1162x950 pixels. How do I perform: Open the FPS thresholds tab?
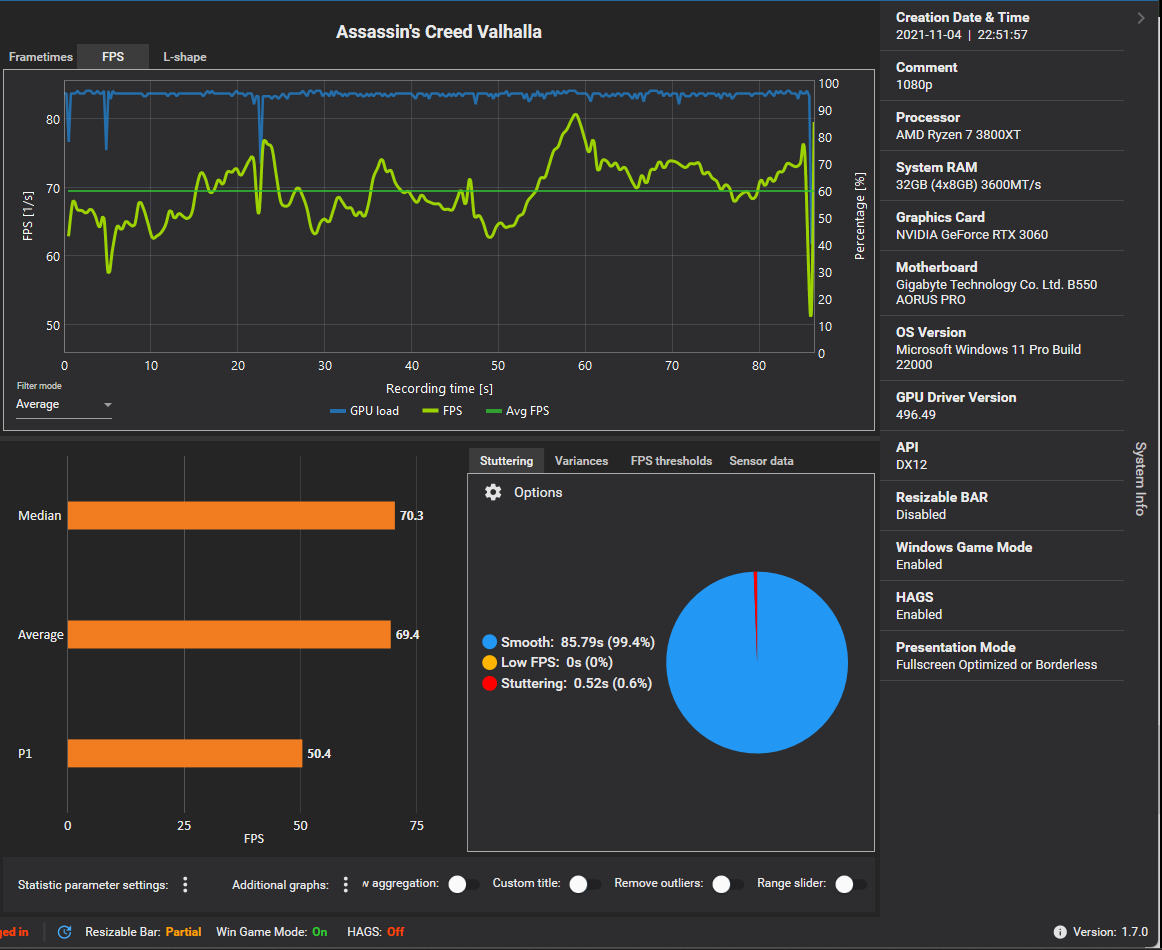click(x=671, y=460)
